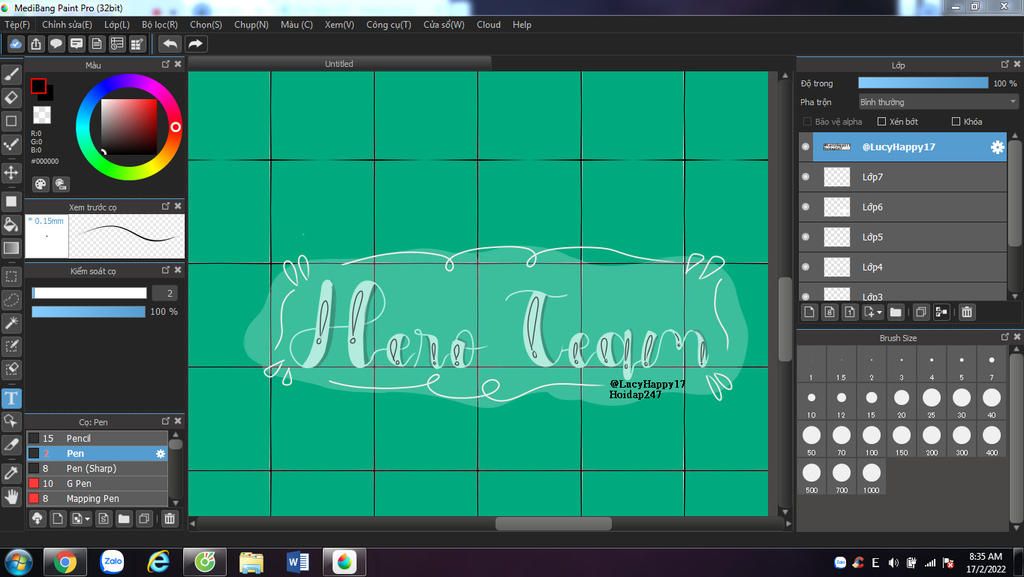This screenshot has width=1024, height=577.
Task: Select the Move tool
Action: pyautogui.click(x=11, y=173)
